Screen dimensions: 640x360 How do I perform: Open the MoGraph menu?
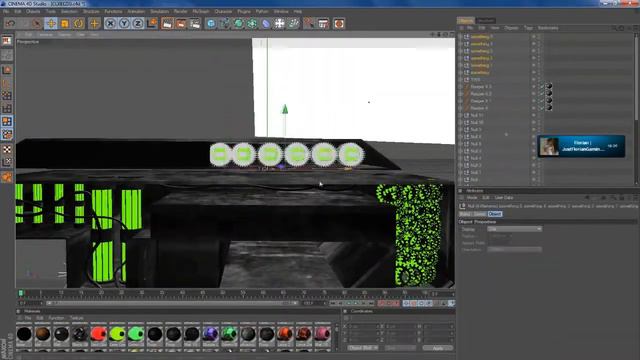coord(200,11)
